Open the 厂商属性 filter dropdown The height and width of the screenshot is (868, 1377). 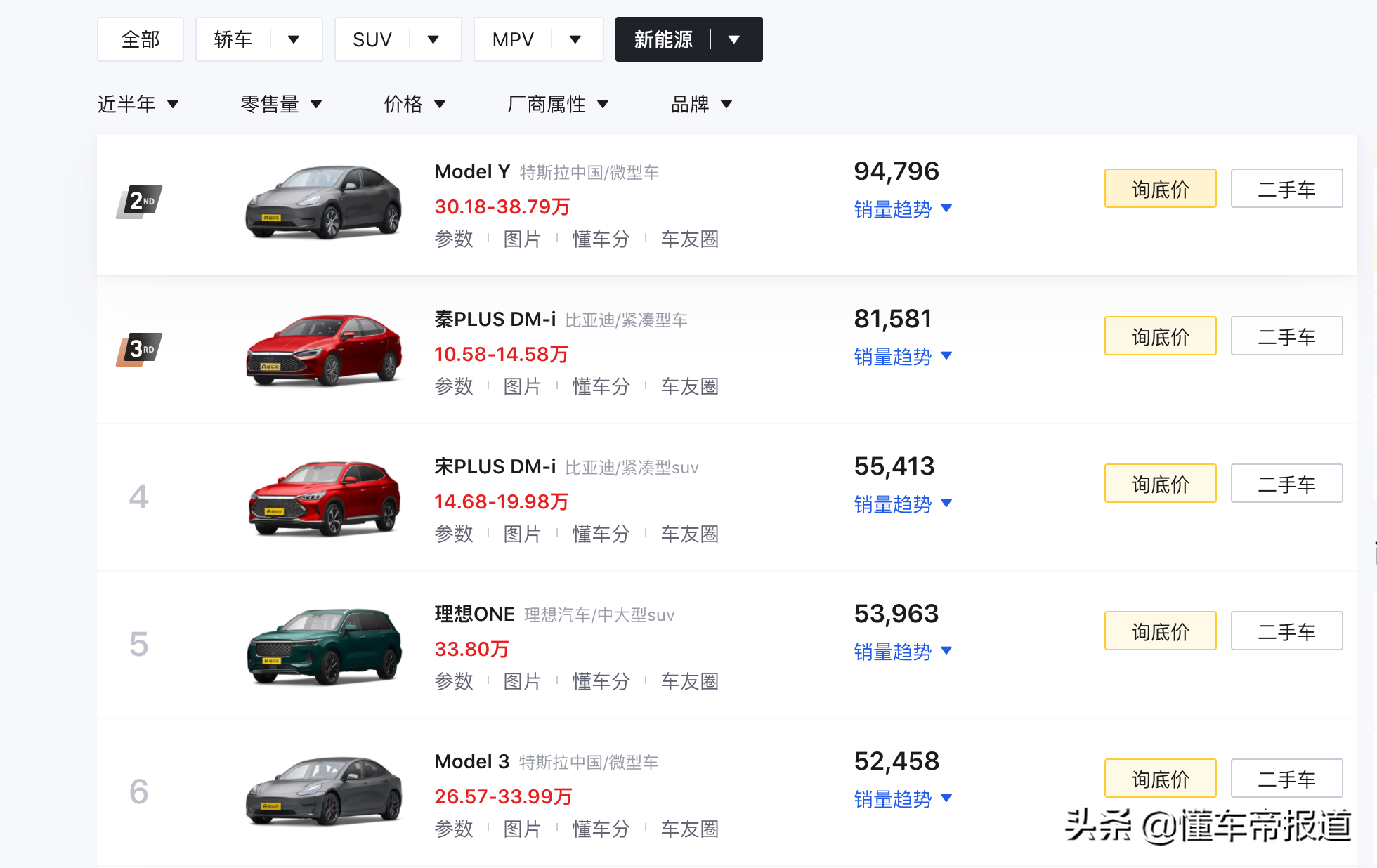coord(557,104)
